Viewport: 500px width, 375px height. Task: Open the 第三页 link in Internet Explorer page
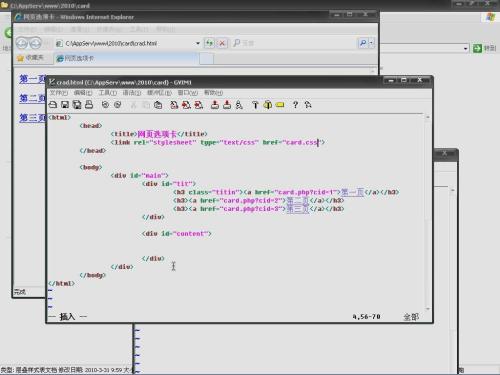coord(32,118)
